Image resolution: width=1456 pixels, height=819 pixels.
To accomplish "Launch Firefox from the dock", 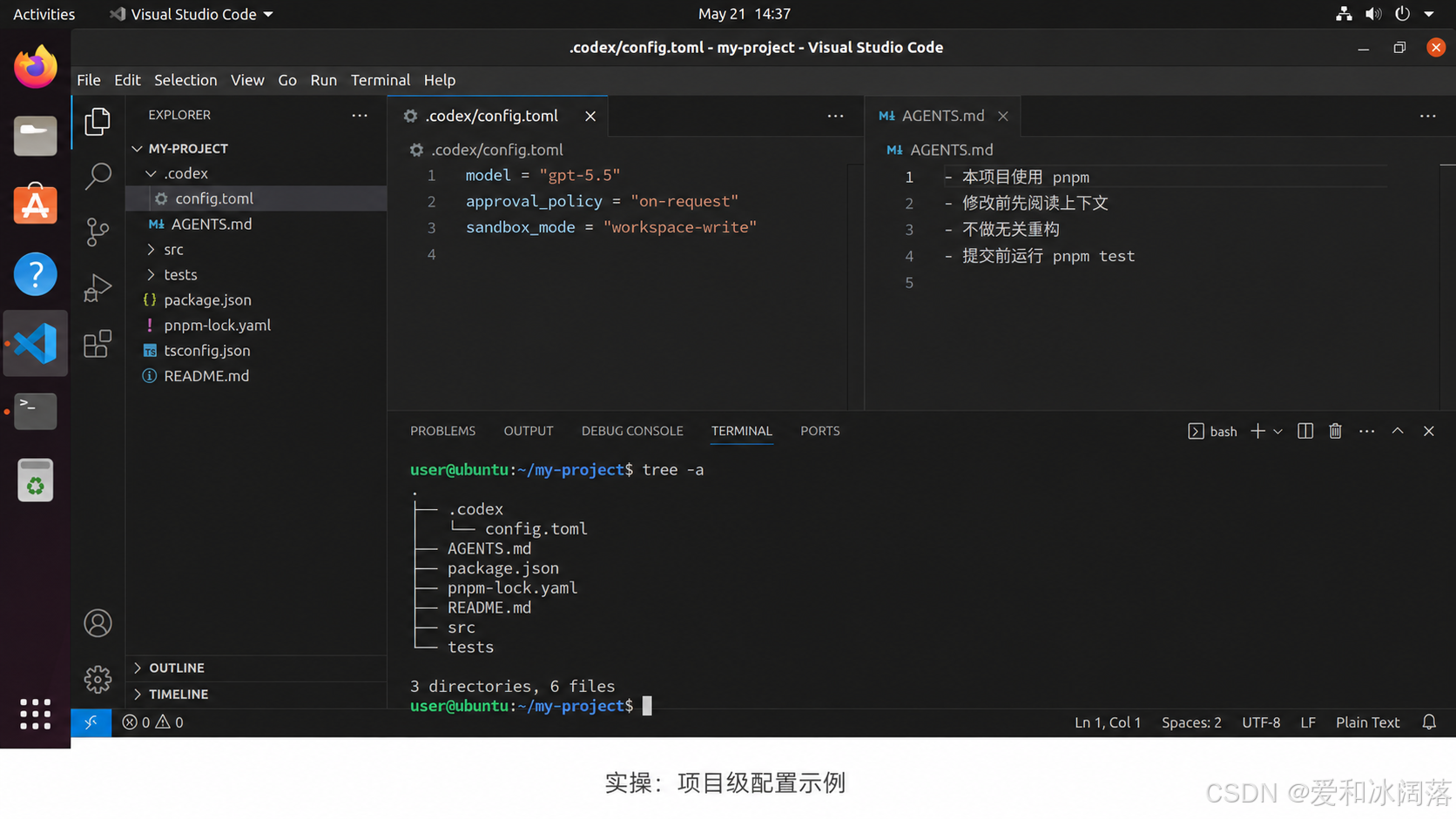I will click(x=36, y=67).
